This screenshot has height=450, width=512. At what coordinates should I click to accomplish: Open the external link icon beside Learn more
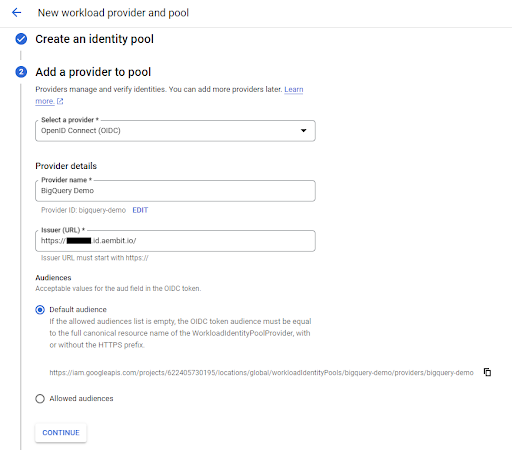pyautogui.click(x=60, y=101)
